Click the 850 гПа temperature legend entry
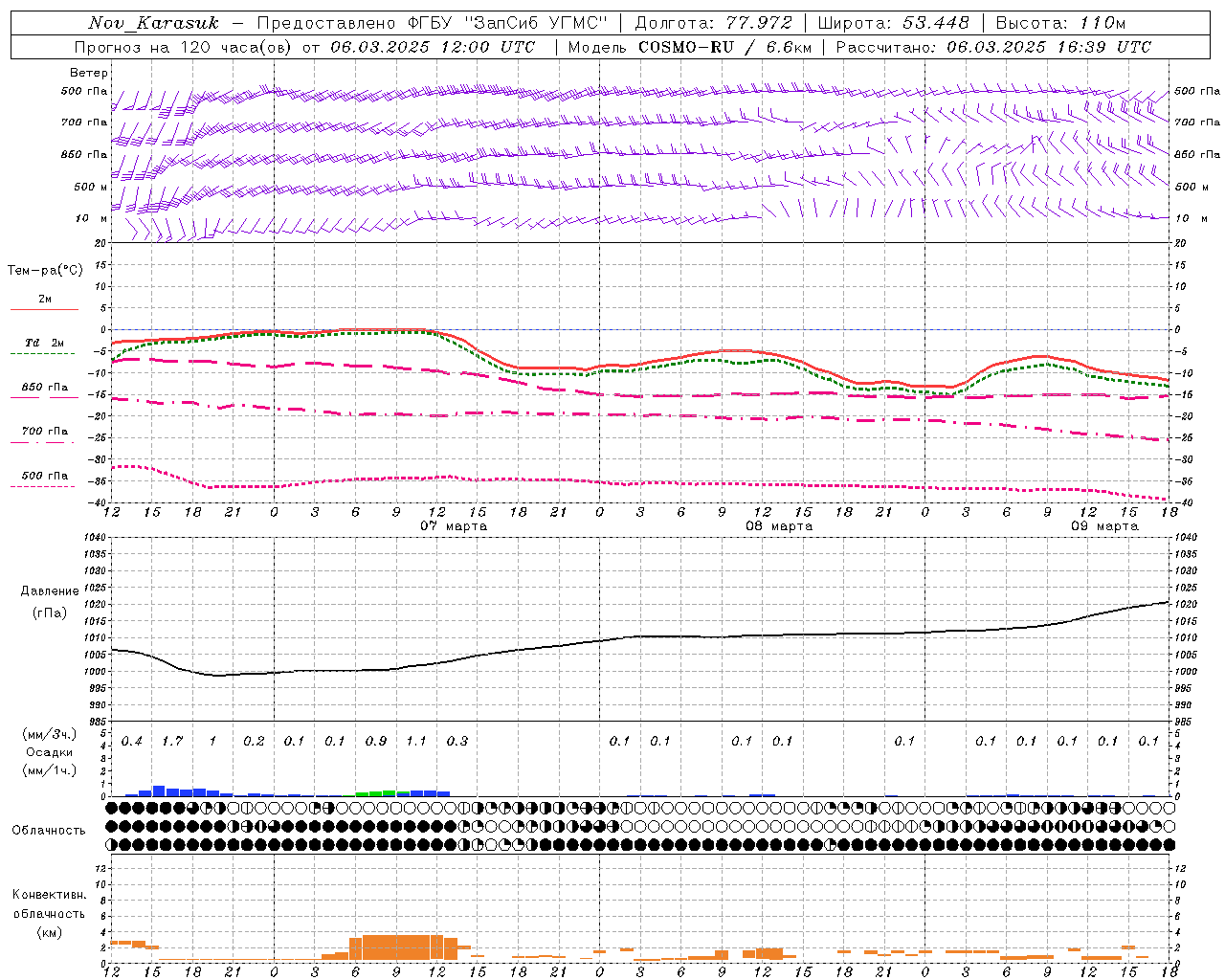 [45, 388]
